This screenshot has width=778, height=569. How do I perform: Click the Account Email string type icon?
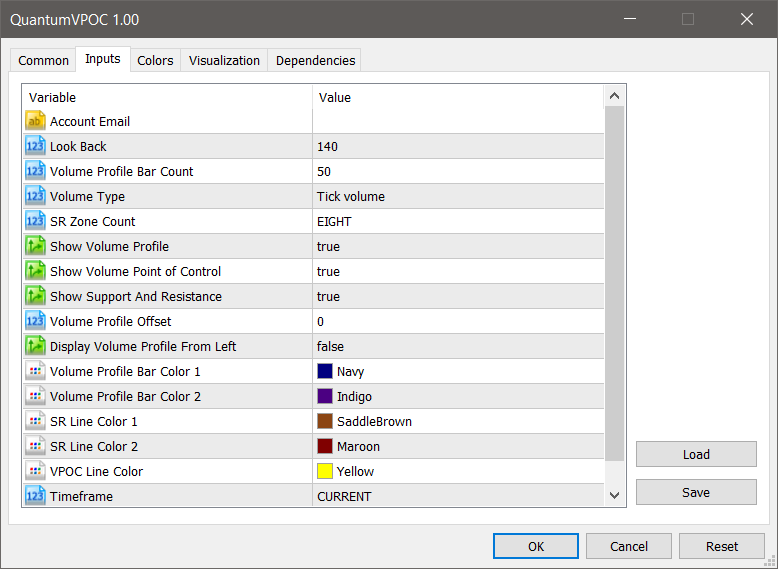tap(35, 121)
